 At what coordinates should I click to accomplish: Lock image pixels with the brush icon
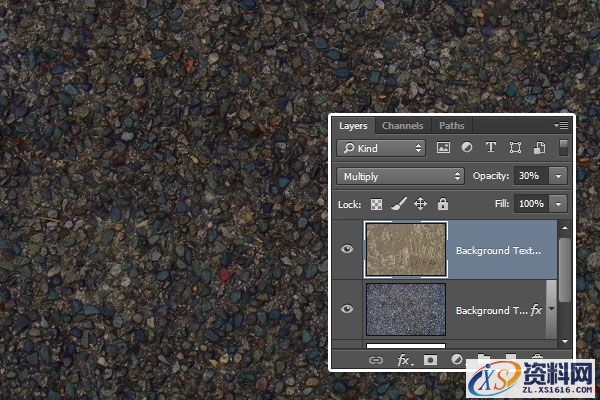coord(399,203)
